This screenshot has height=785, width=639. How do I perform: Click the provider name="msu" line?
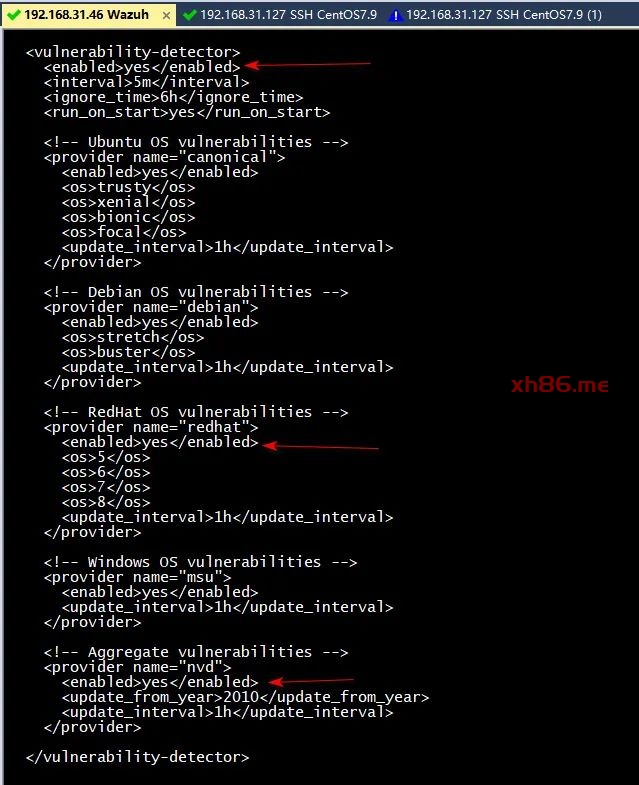click(137, 577)
